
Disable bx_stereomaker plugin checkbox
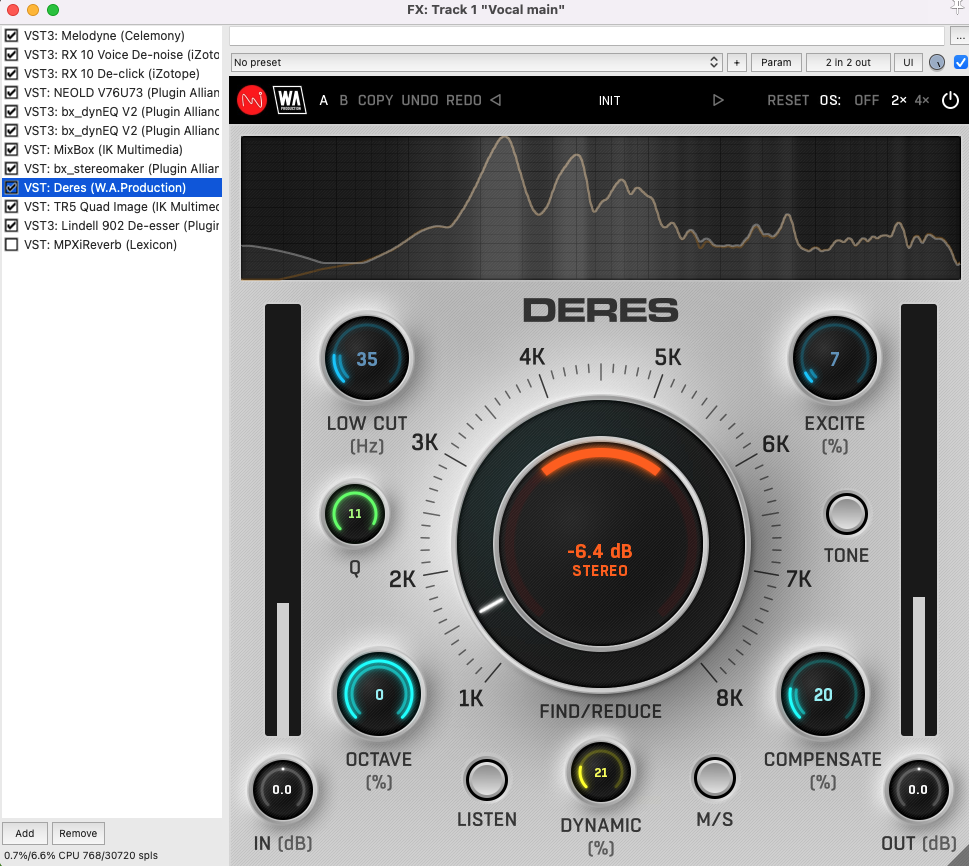[11, 169]
